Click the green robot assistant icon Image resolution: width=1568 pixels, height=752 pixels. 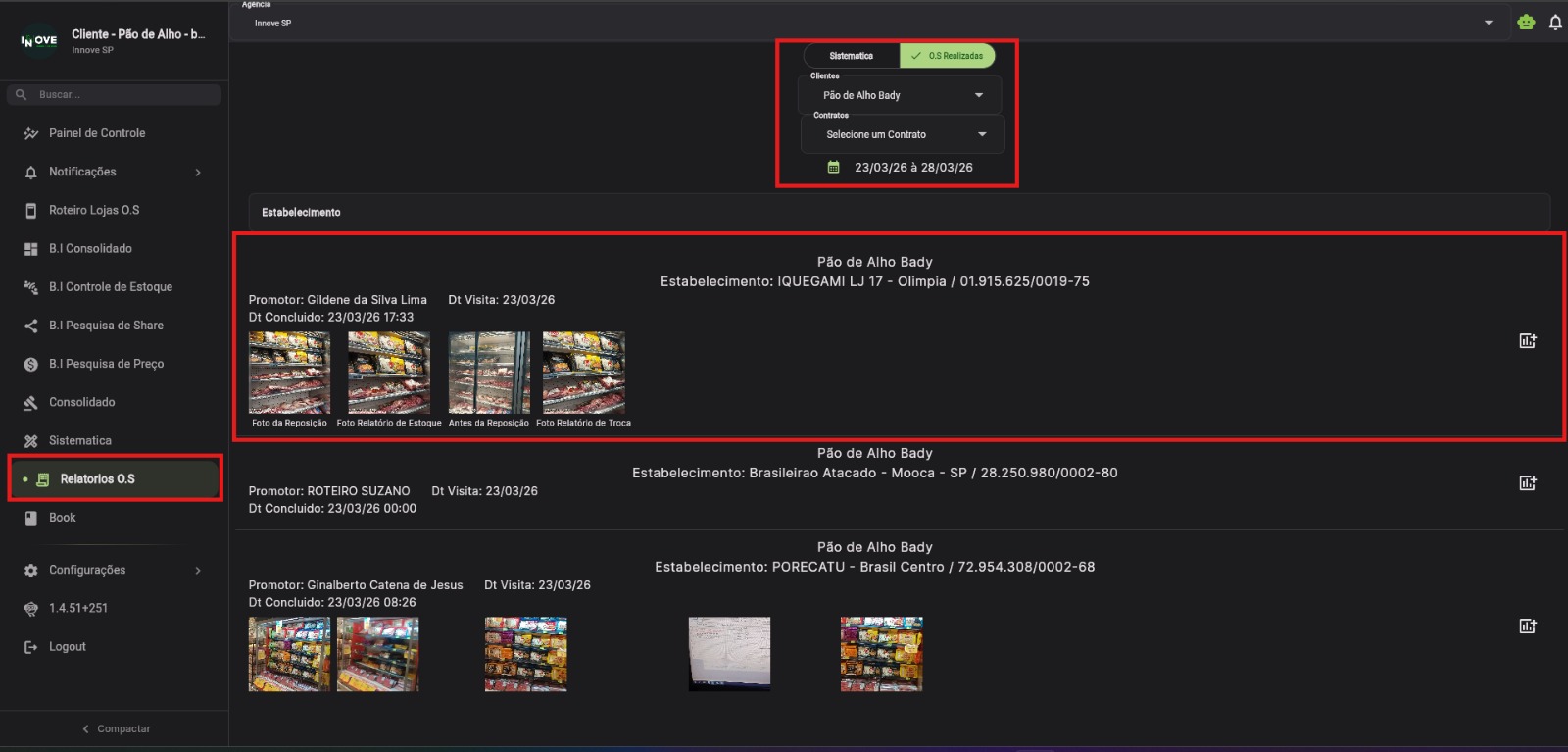[x=1526, y=22]
